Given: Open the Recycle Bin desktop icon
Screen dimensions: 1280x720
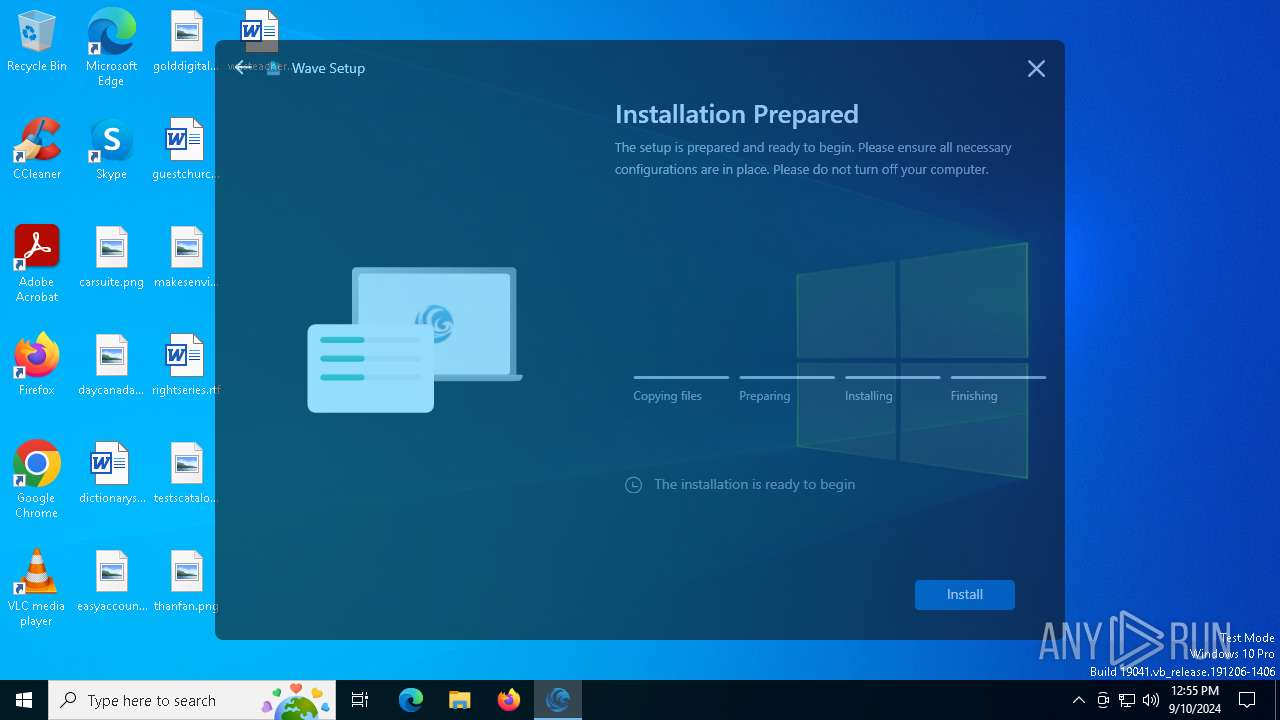Looking at the screenshot, I should (37, 41).
